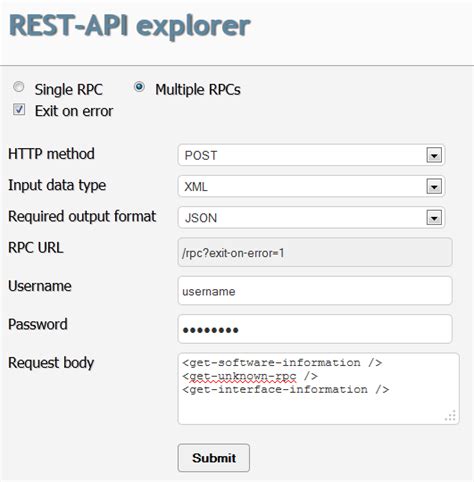Click the RPC URL field
Screen dimensions: 474x482
pos(315,252)
